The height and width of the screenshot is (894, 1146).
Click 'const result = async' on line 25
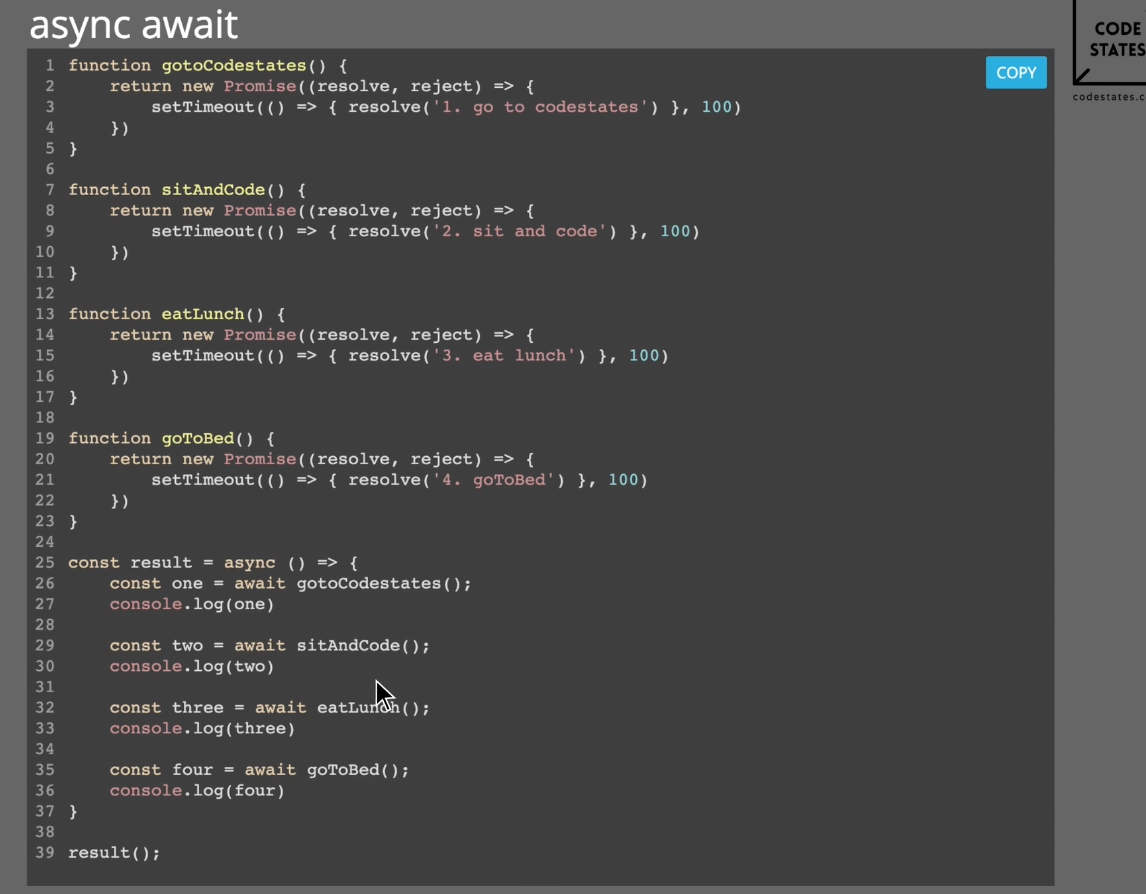172,563
